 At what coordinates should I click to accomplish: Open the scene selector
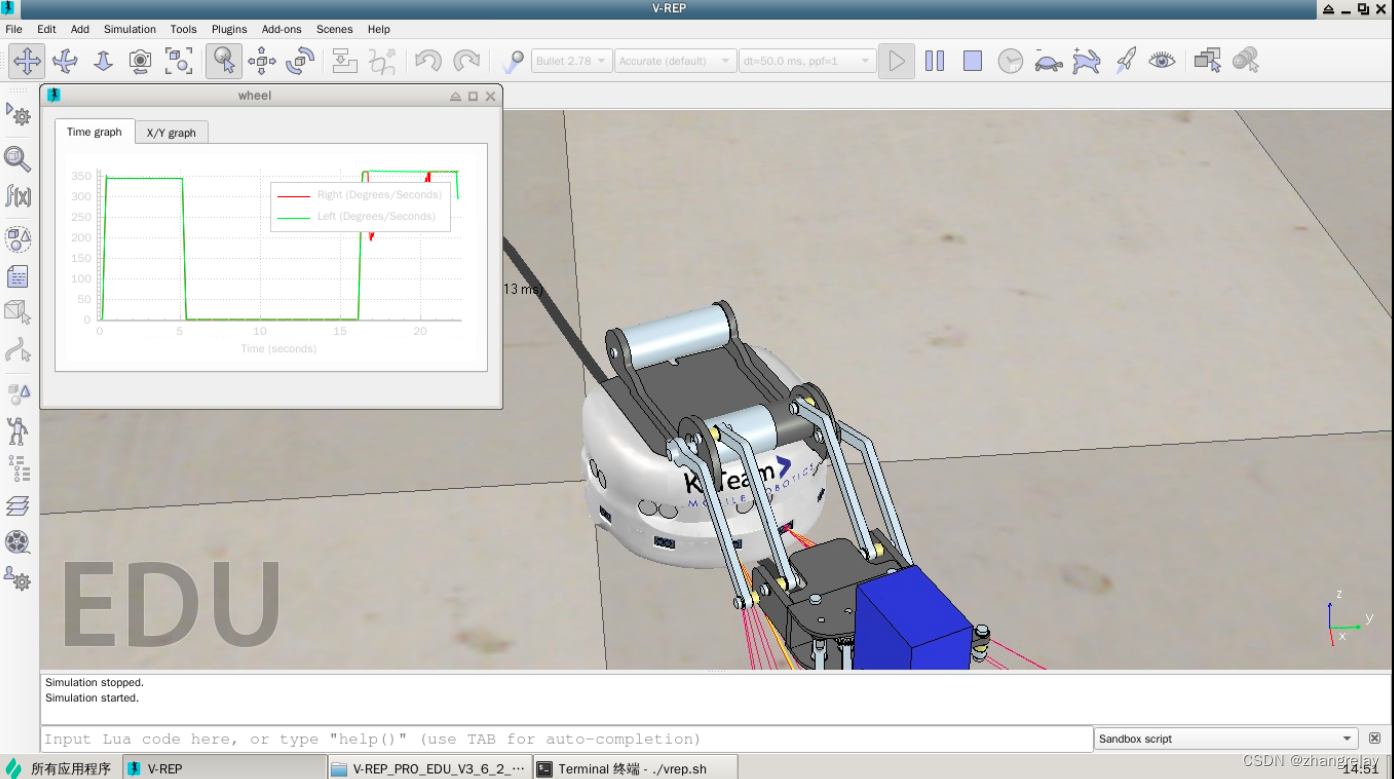pos(1246,61)
